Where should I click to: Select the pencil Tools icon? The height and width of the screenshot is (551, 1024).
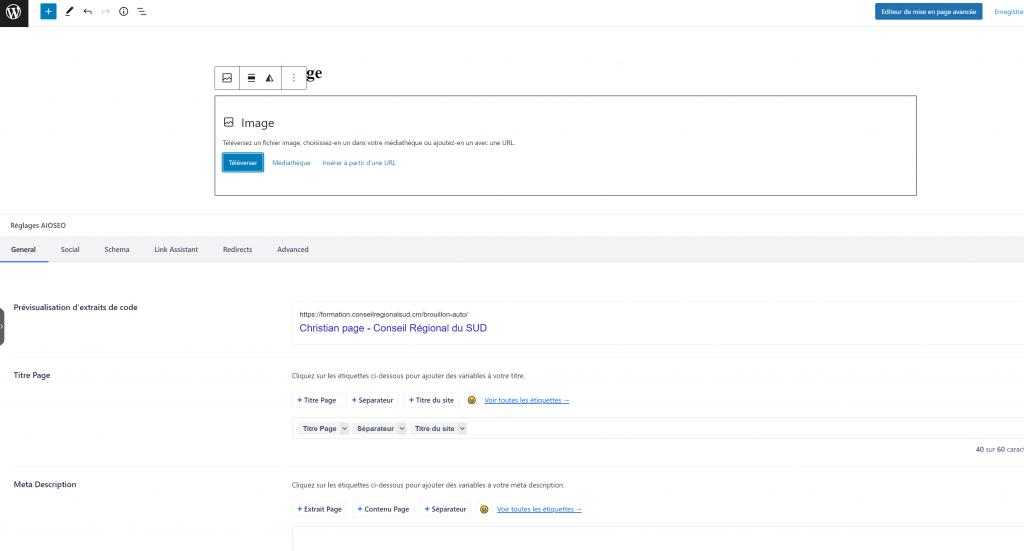(x=69, y=12)
